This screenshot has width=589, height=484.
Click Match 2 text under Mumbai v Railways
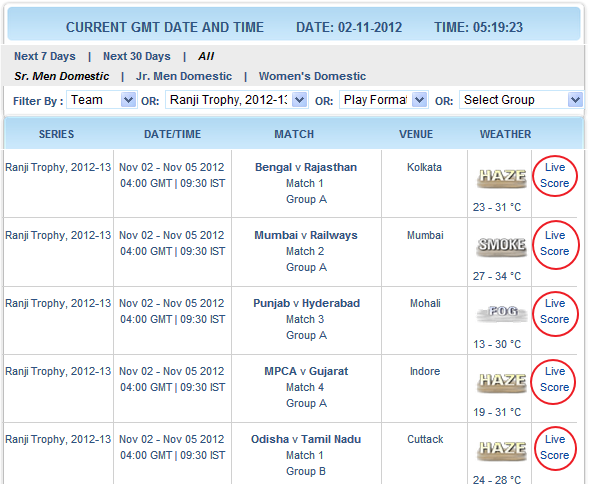[x=305, y=251]
